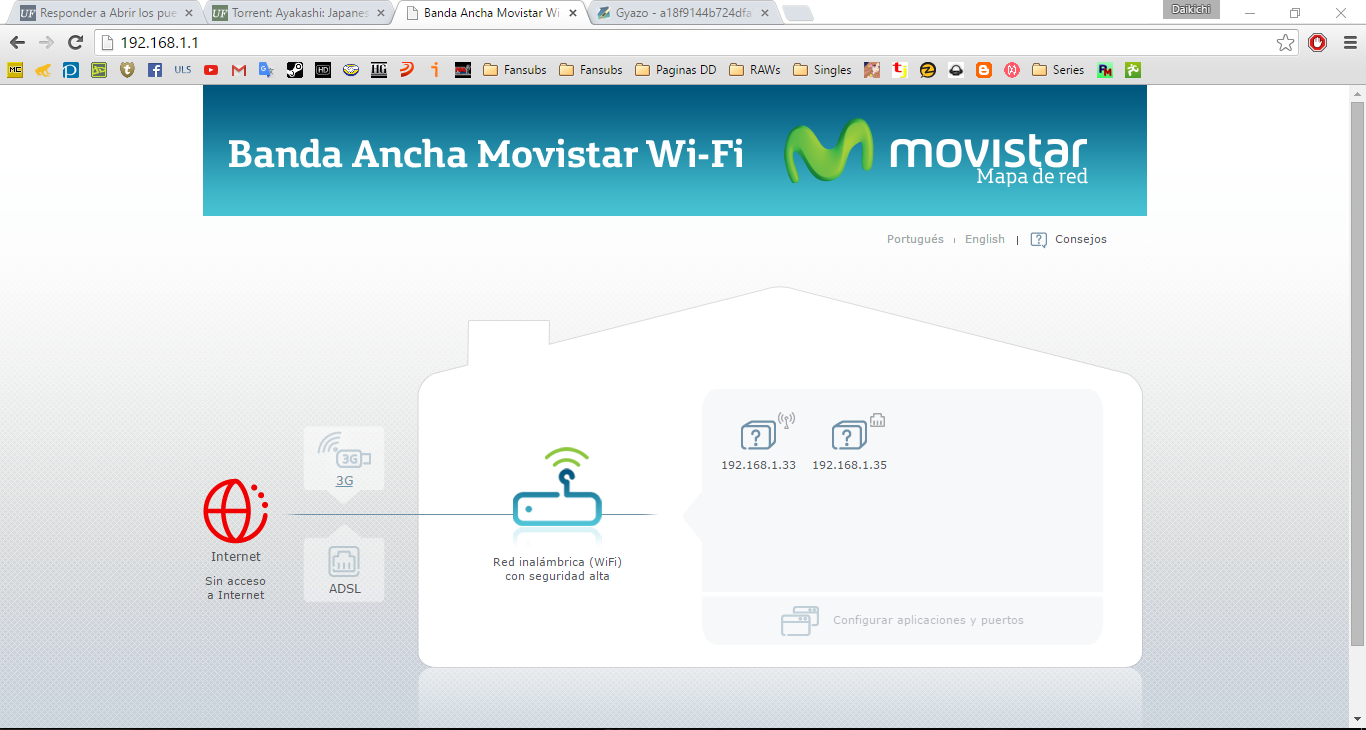The image size is (1366, 730).
Task: Click the ADSL port icon
Action: click(344, 560)
